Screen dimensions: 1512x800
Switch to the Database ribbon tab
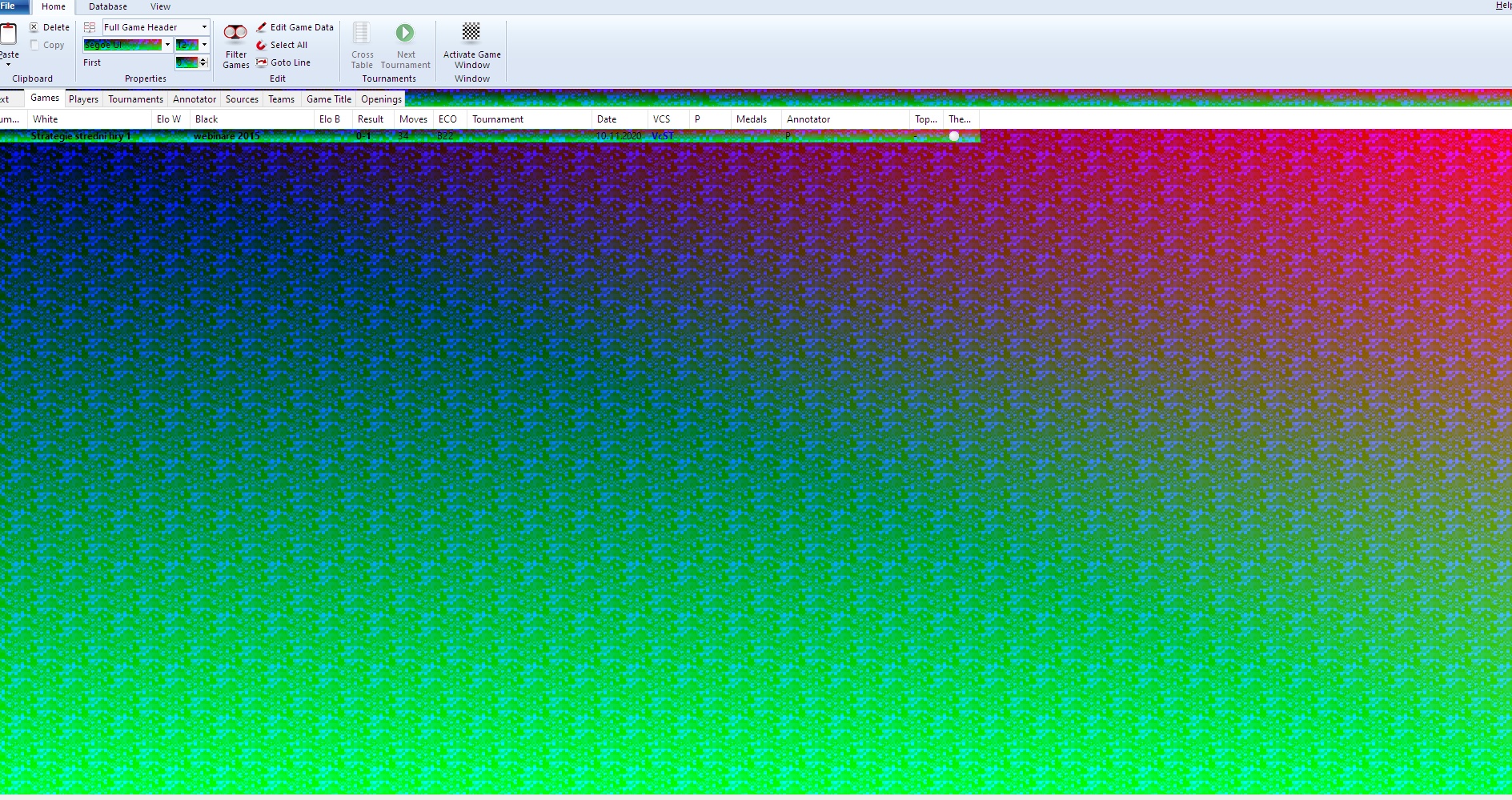(107, 6)
